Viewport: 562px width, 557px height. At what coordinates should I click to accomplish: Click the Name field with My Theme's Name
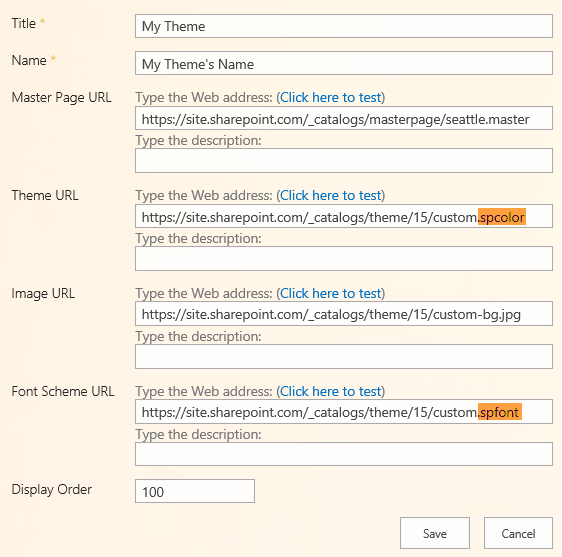click(x=344, y=63)
